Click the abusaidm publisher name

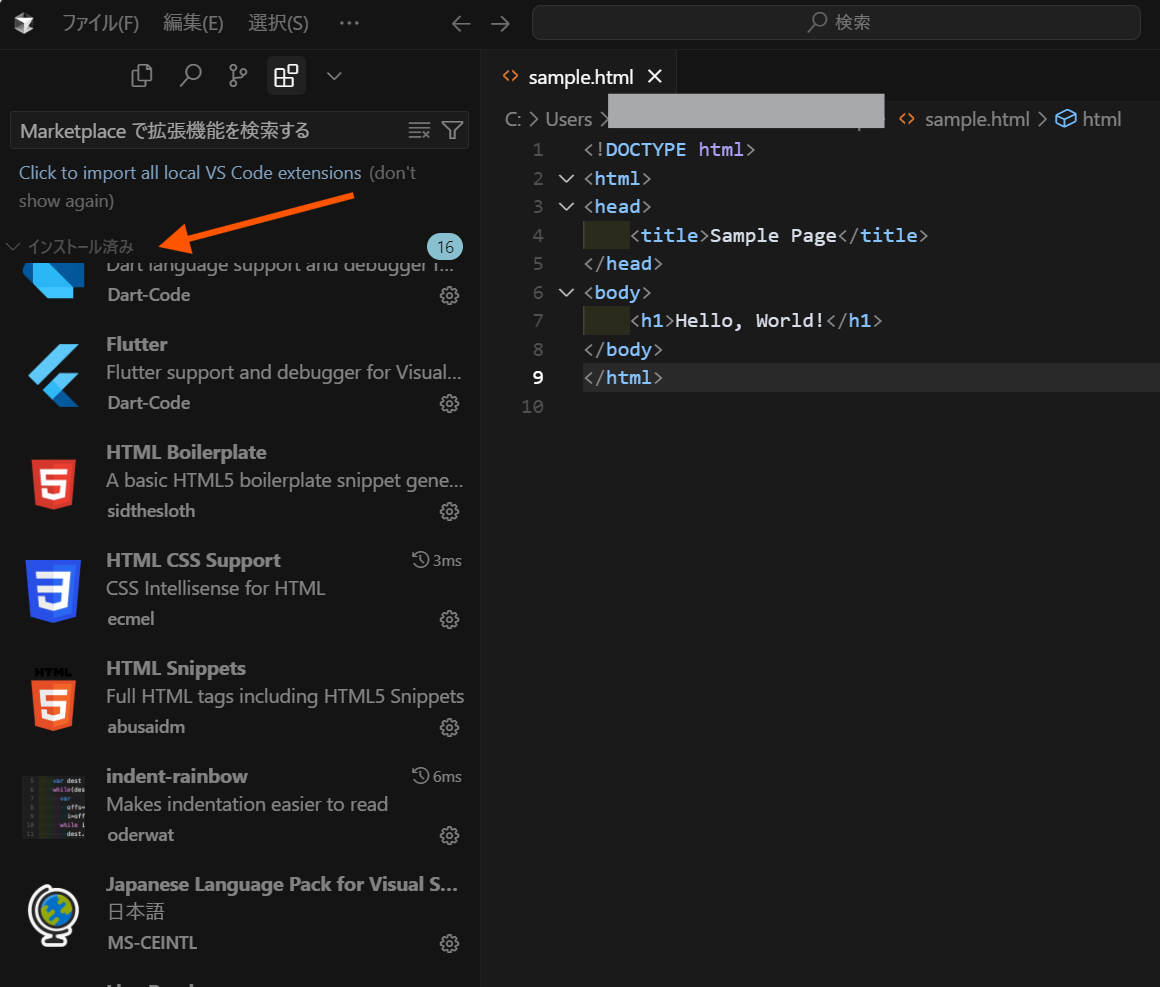[x=146, y=727]
